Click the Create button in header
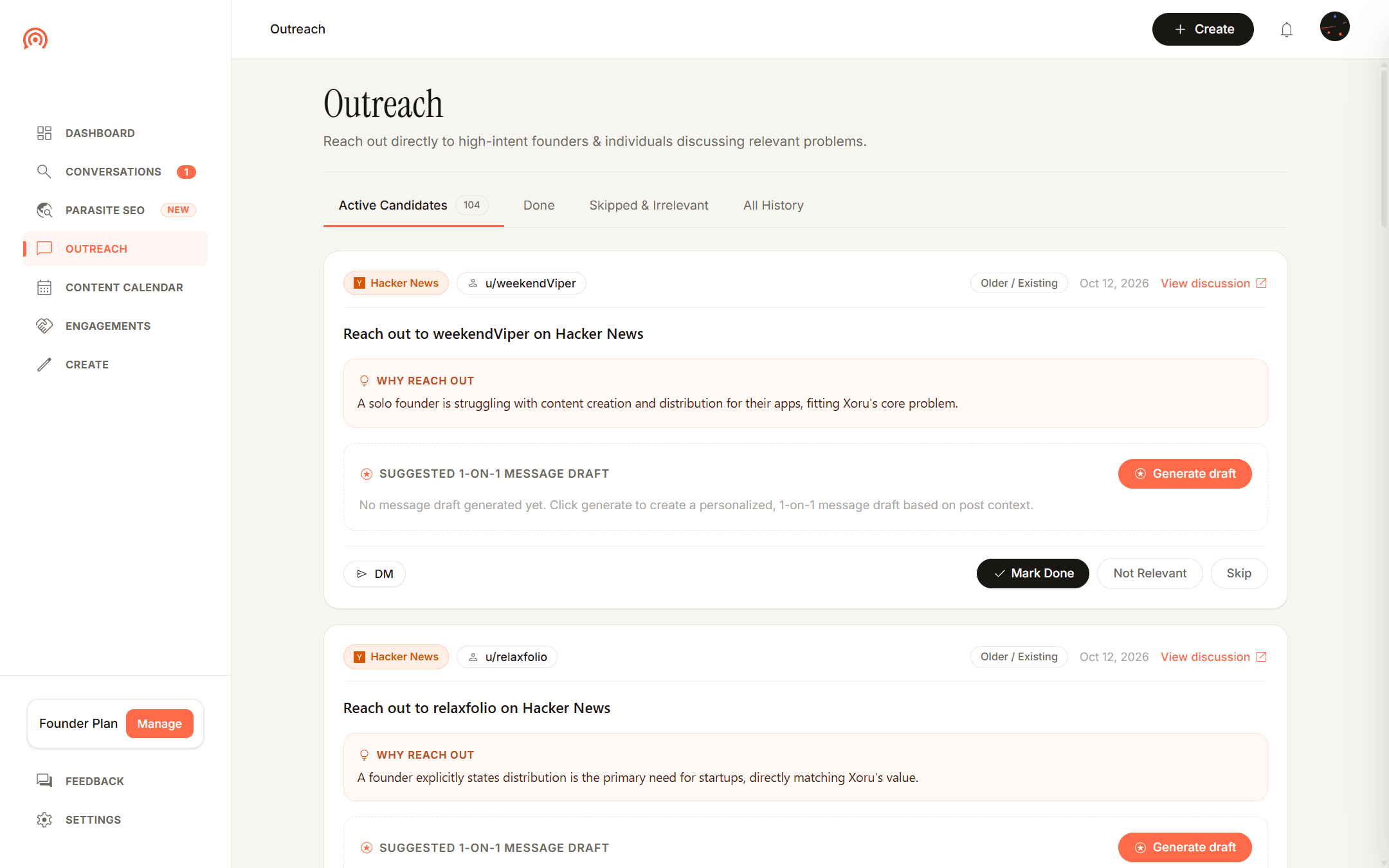The height and width of the screenshot is (868, 1389). 1203,30
